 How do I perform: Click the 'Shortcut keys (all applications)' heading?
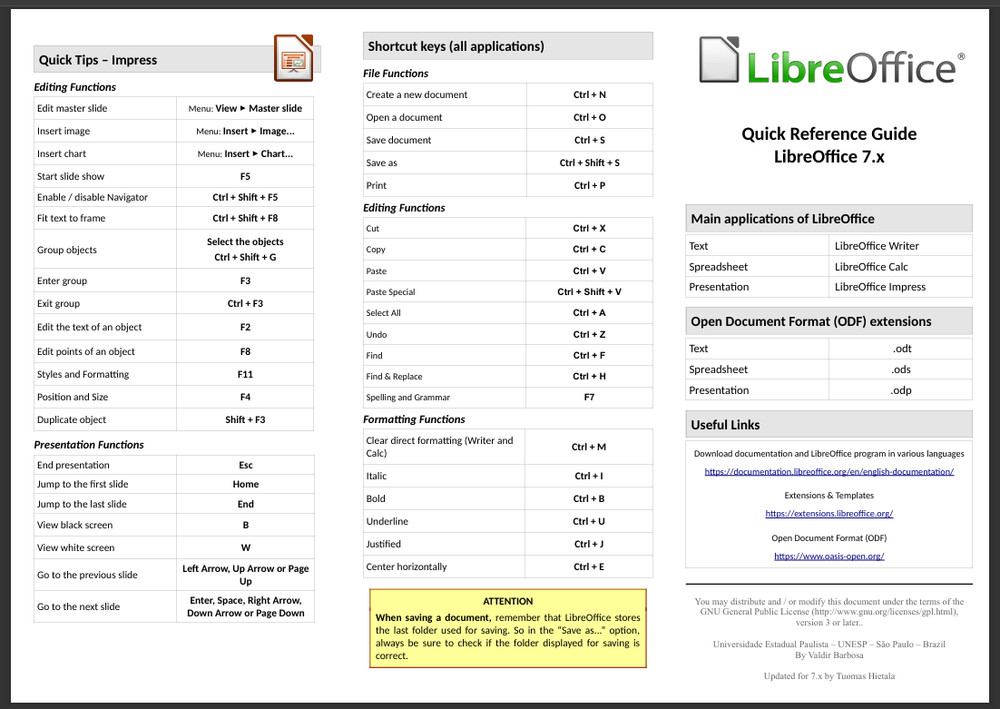point(456,47)
